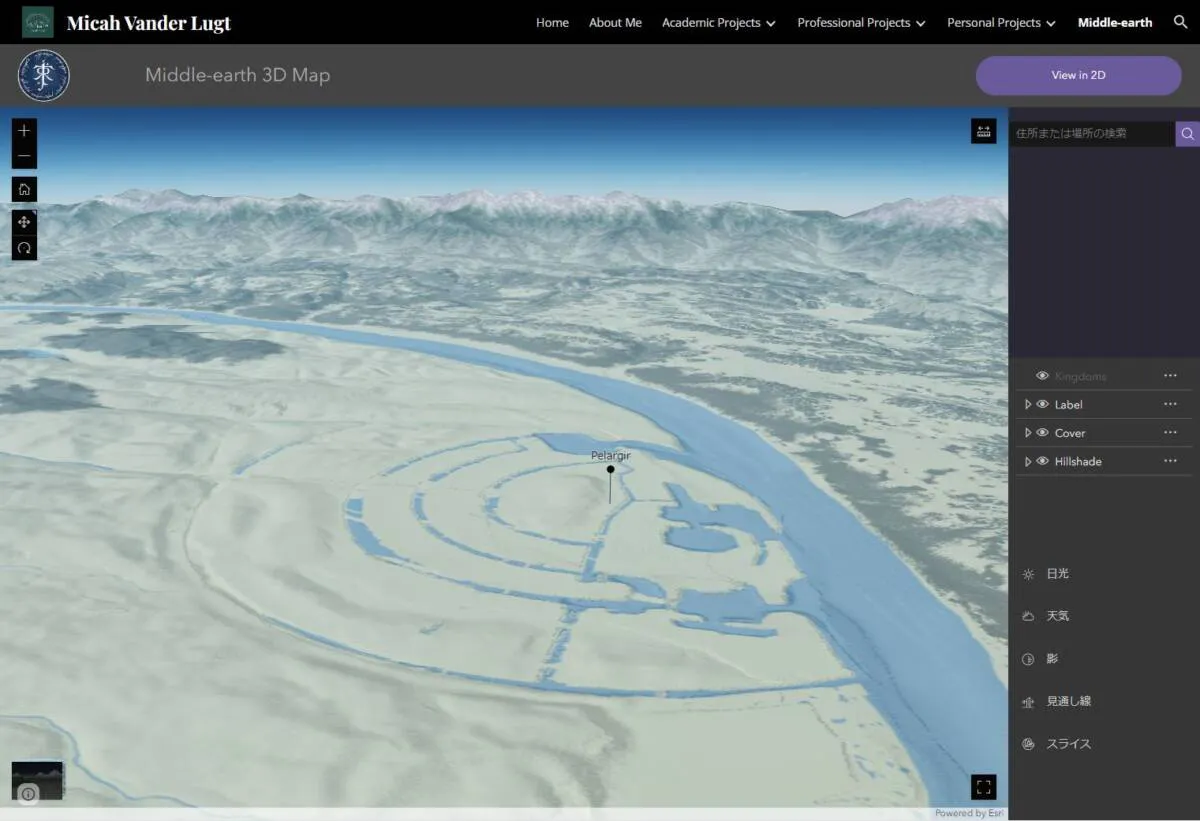Open Professional Projects dropdown menu

point(861,22)
